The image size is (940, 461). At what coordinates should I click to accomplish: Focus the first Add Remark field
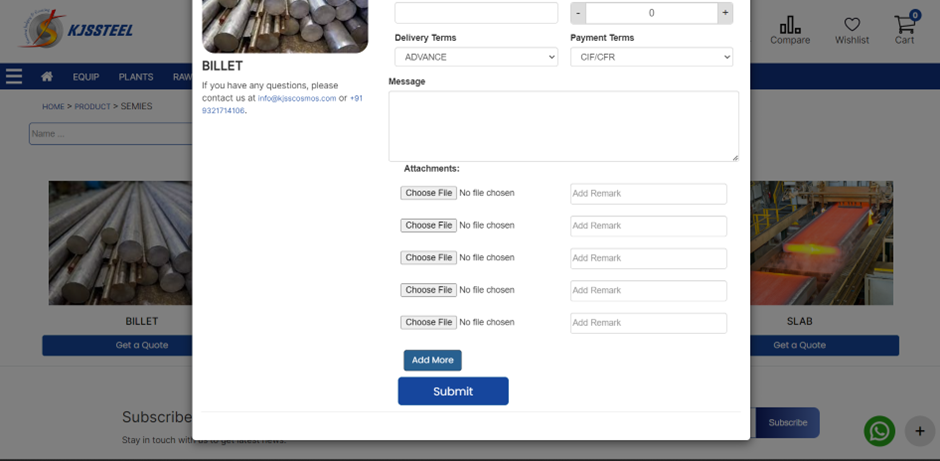click(649, 194)
